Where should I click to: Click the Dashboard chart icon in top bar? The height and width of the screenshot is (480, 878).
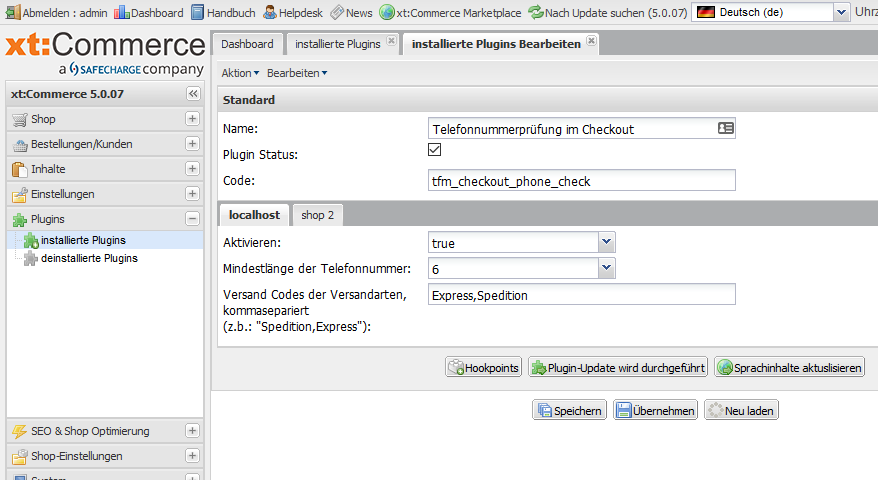pyautogui.click(x=122, y=13)
